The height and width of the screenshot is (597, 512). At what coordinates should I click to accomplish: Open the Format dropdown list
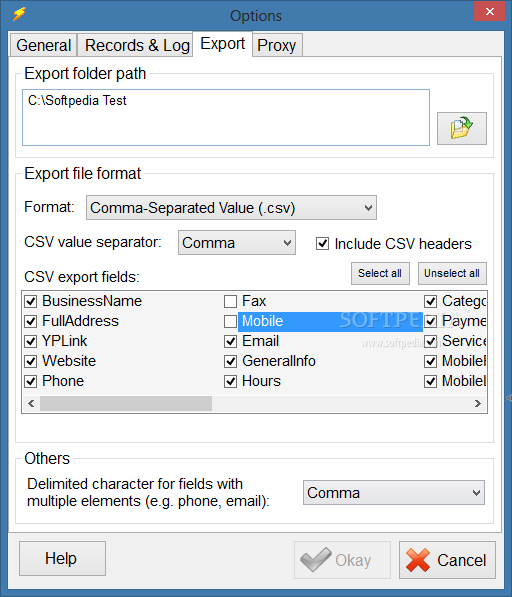[231, 208]
